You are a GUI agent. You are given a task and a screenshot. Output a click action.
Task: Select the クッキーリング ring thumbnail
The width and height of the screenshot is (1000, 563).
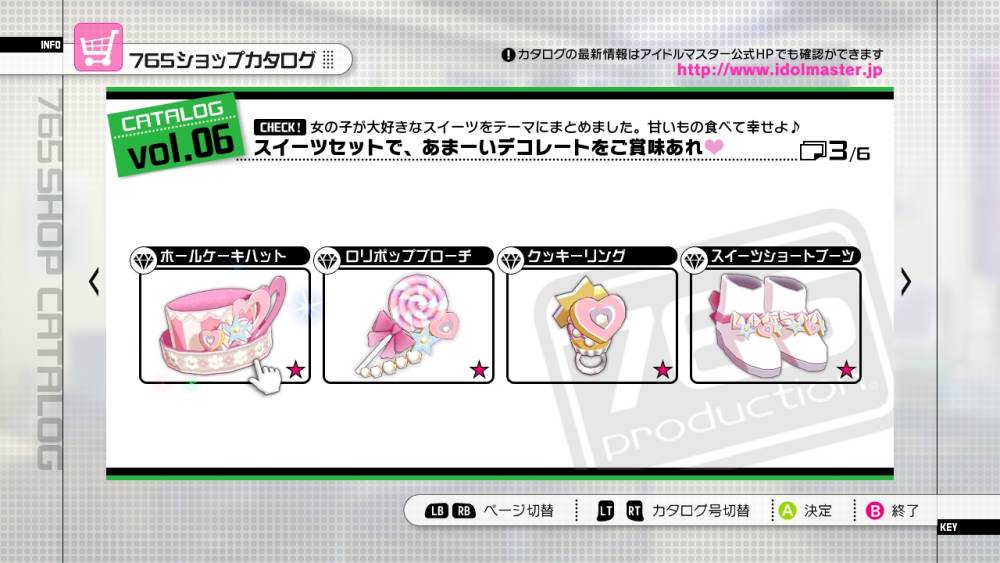tap(592, 326)
